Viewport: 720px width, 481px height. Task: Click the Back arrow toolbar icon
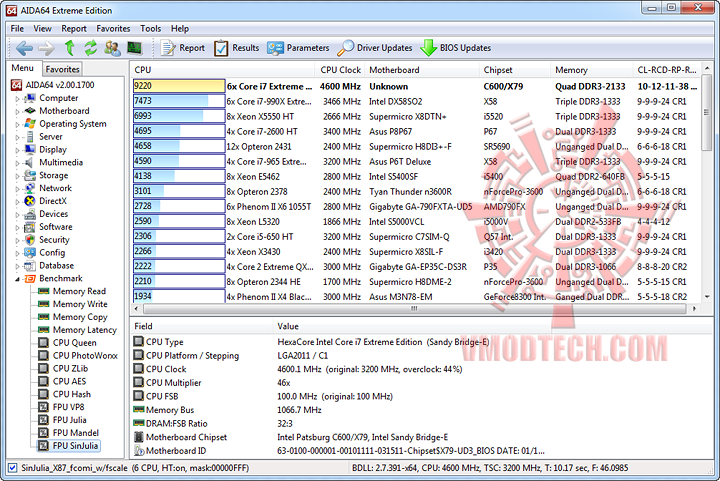24,48
